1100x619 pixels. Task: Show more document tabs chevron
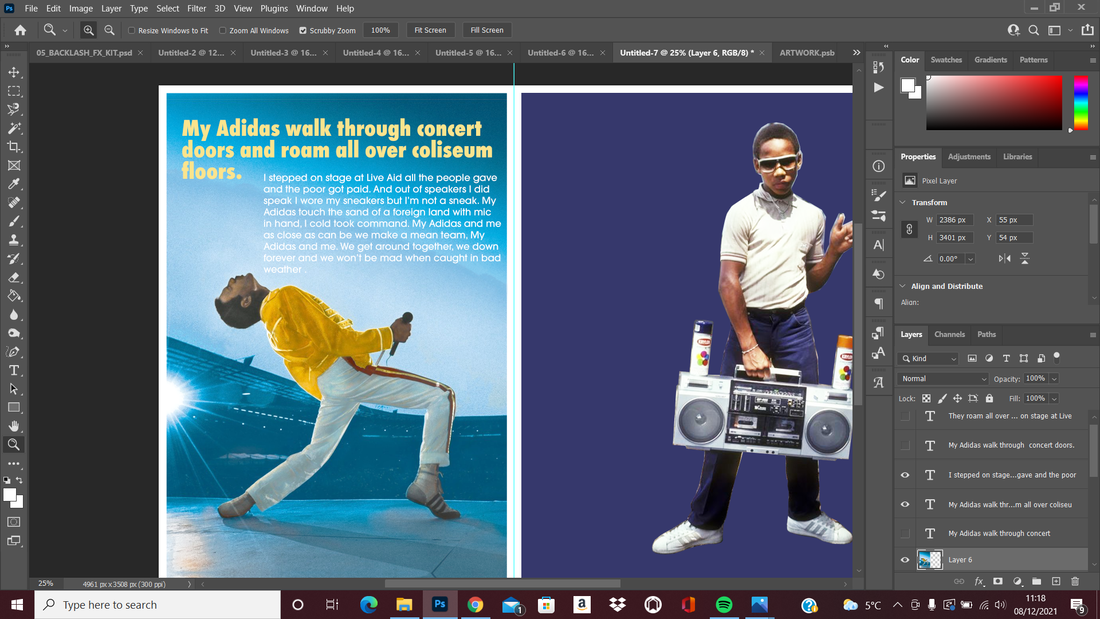[x=857, y=53]
